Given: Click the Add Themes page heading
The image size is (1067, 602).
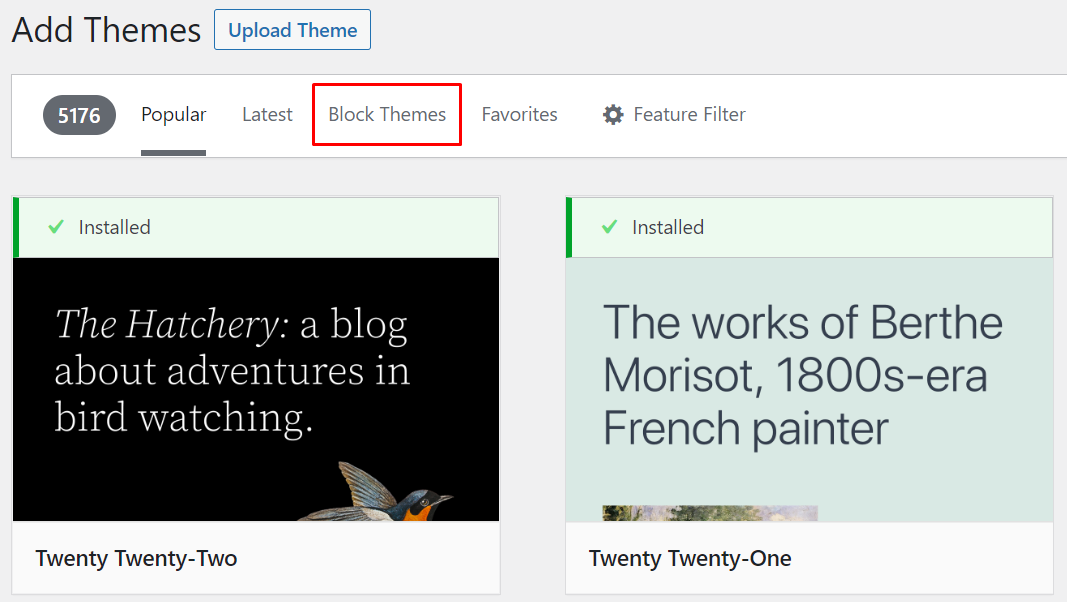Looking at the screenshot, I should click(105, 30).
